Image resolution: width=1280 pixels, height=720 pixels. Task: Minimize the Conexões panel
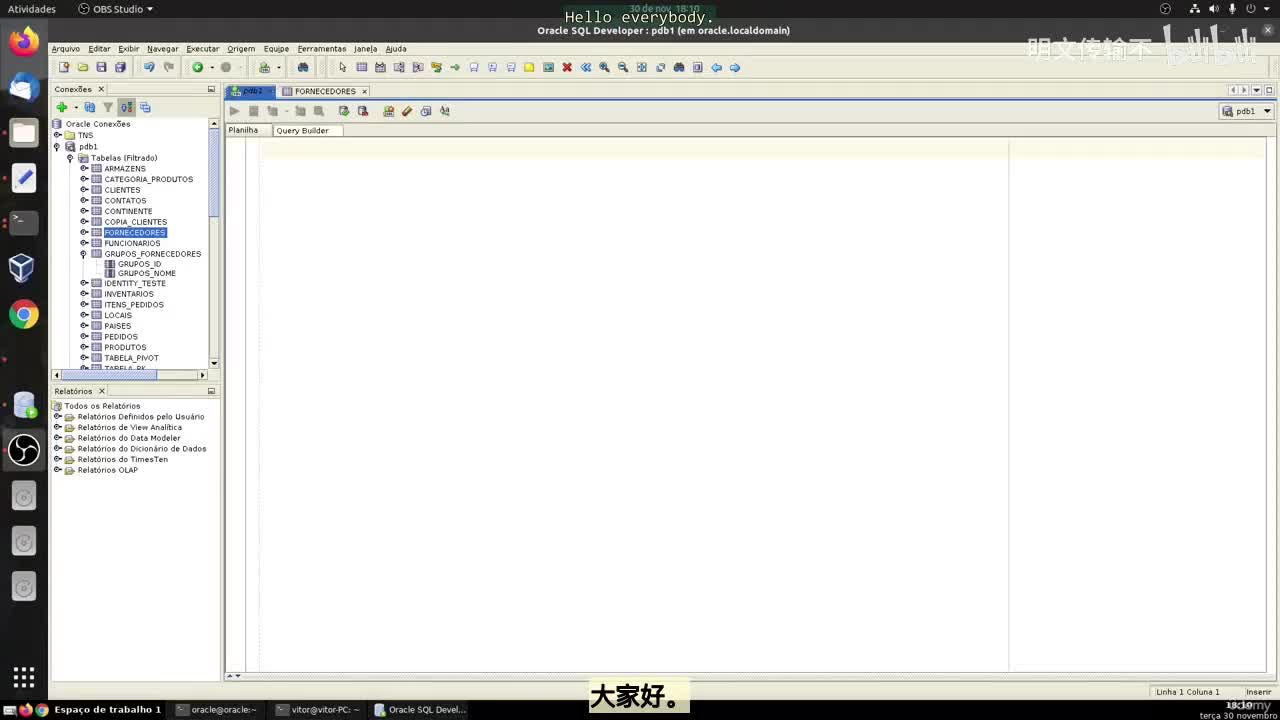coord(211,89)
